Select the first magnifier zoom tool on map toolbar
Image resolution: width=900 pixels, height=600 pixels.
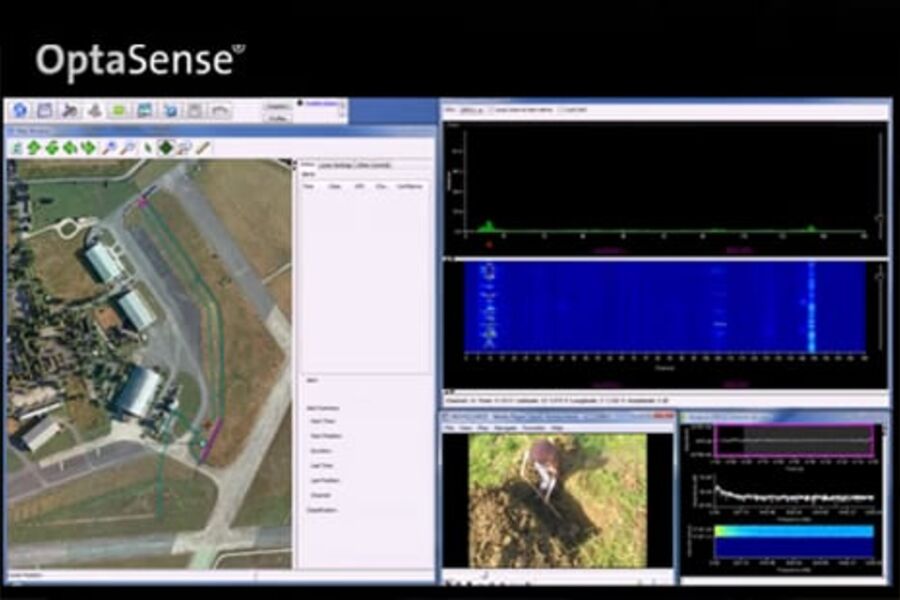point(109,148)
